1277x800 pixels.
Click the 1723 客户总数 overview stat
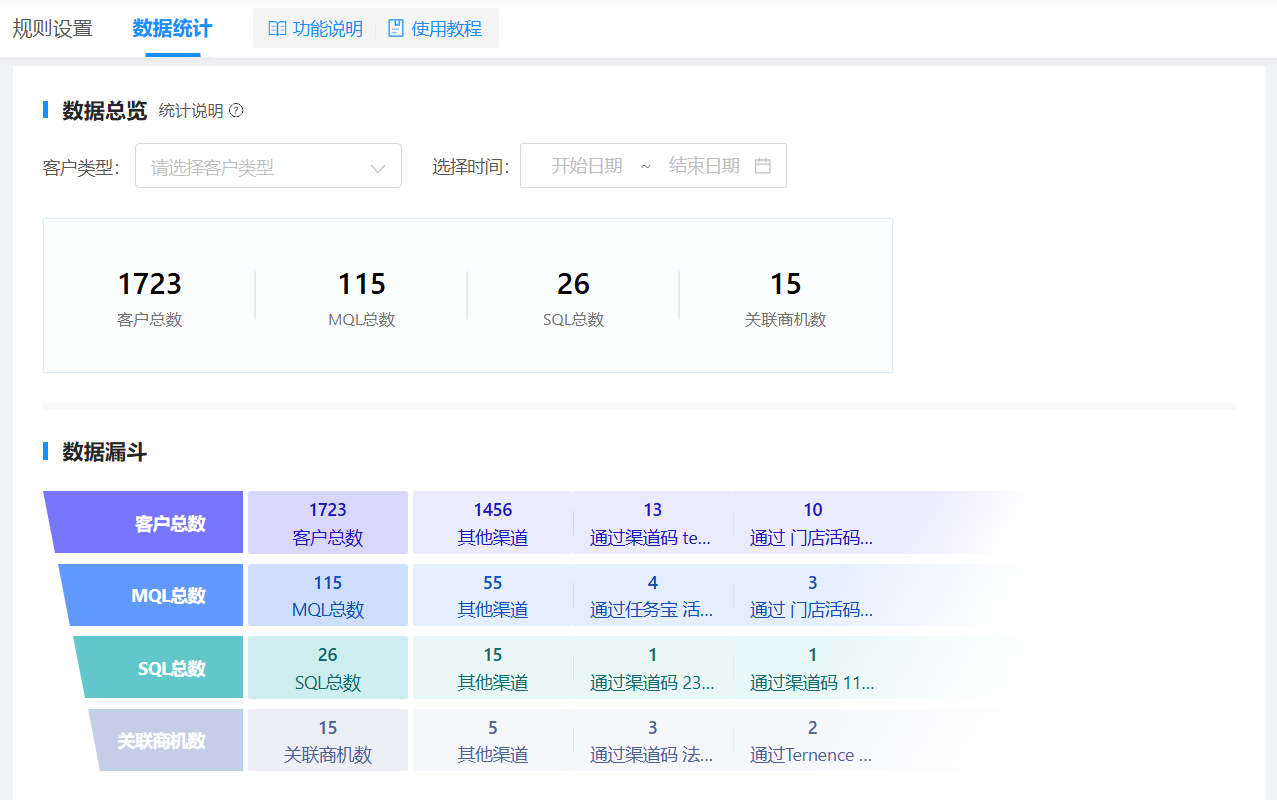tap(149, 298)
